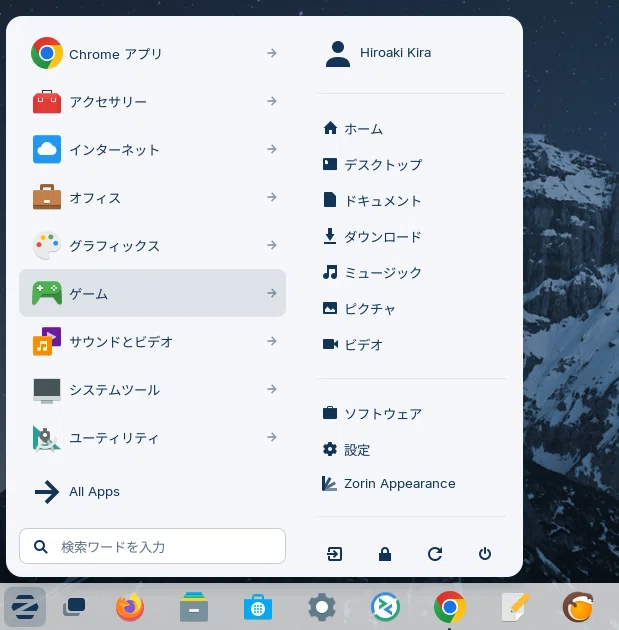The width and height of the screenshot is (619, 630).
Task: Open the Hiroaki Kira user account
Action: [411, 53]
